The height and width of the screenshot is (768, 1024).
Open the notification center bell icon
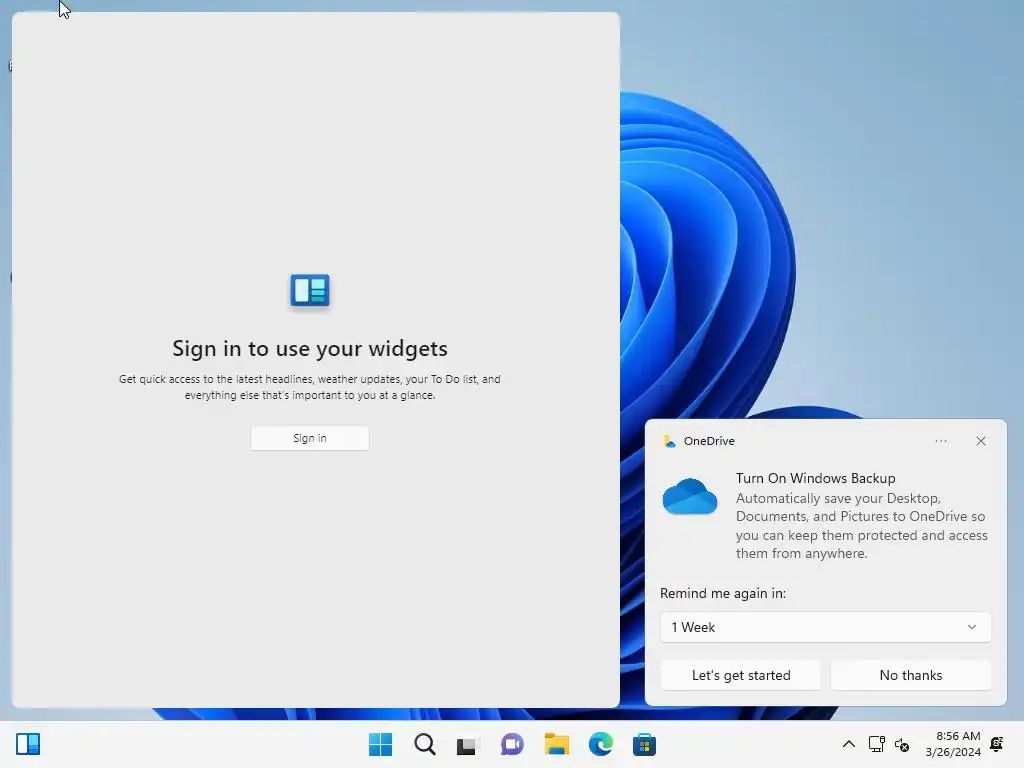pos(997,744)
